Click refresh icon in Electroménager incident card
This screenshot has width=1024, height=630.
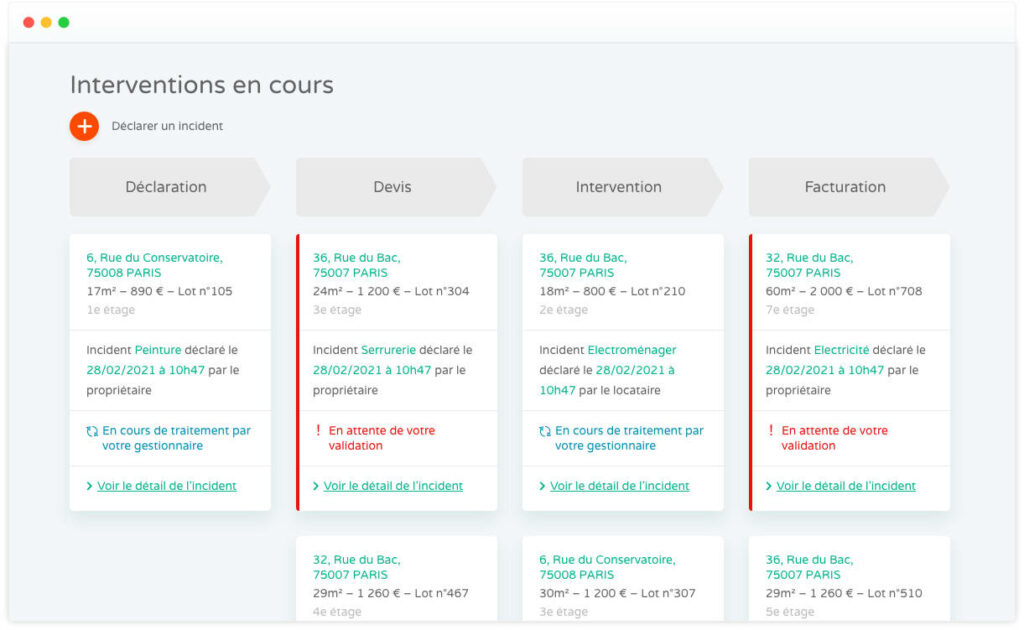click(545, 431)
